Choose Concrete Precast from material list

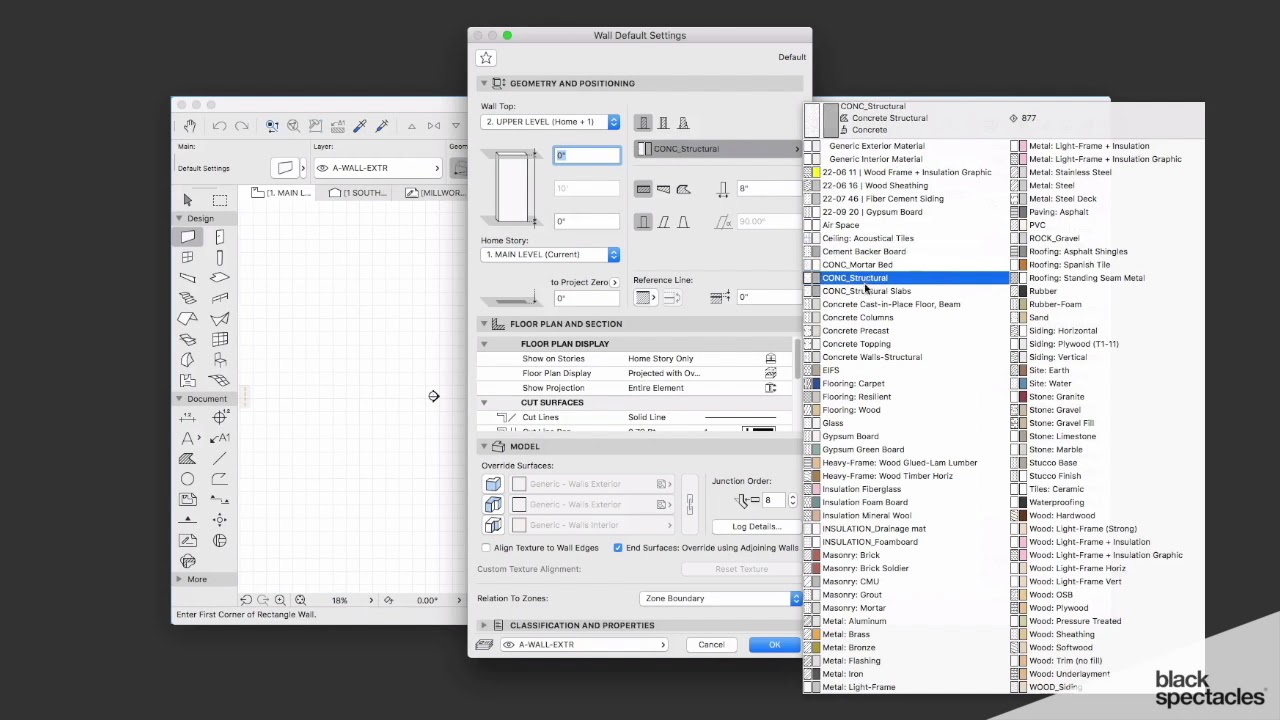855,331
